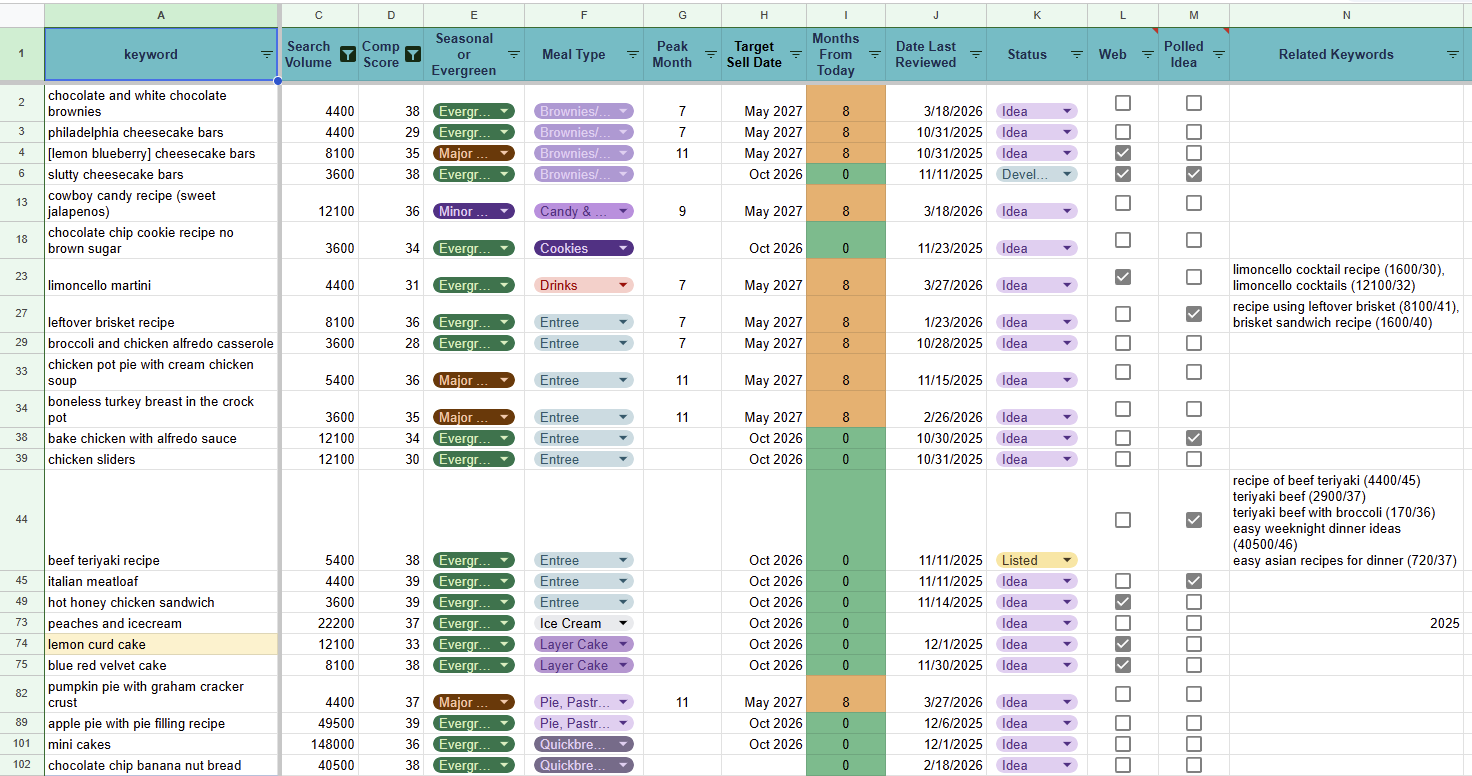Screen dimensions: 1472x776
Task: Select column N by its letter header
Action: point(1347,15)
